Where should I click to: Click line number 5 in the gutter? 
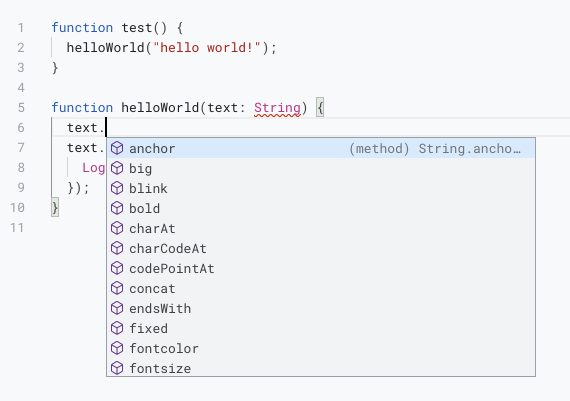[x=21, y=108]
